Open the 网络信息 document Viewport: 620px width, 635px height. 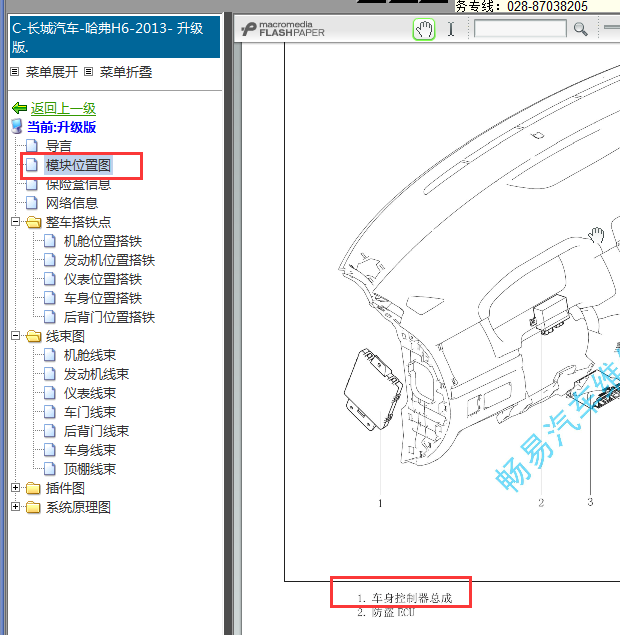click(x=72, y=203)
